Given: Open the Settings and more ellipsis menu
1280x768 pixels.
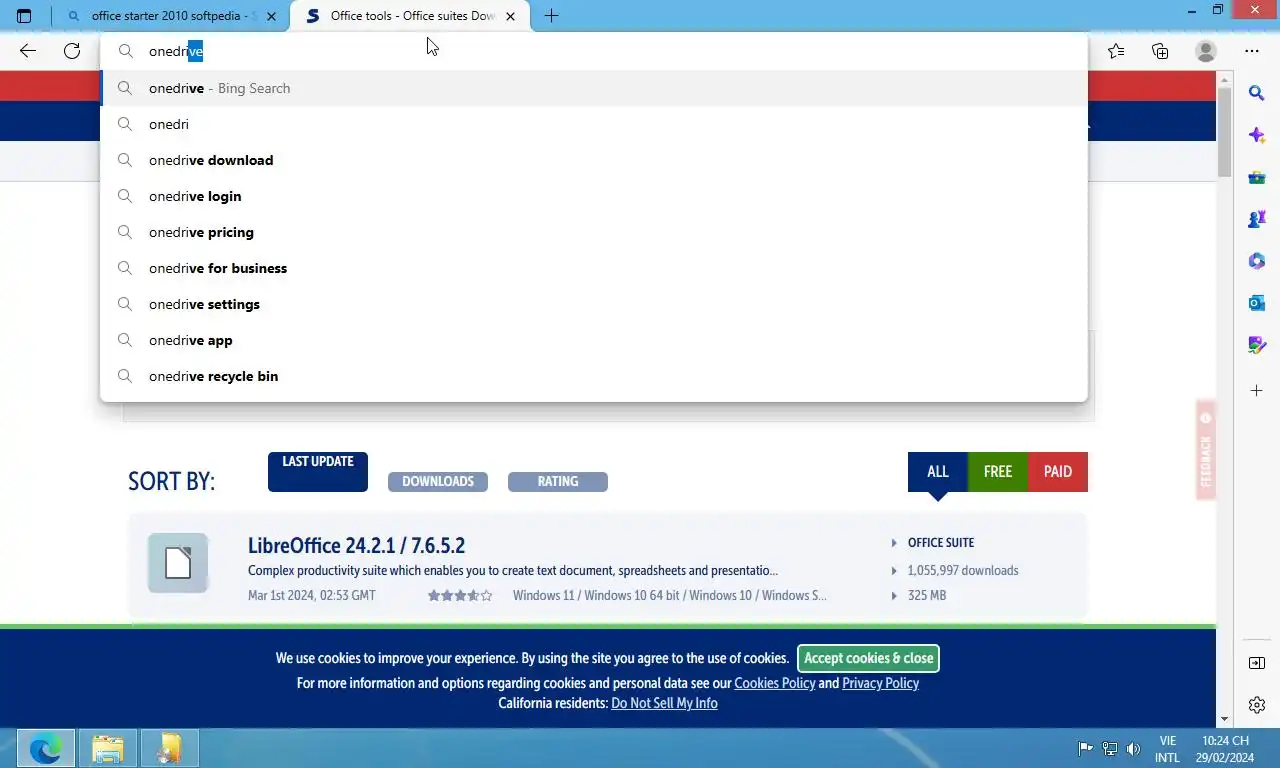Looking at the screenshot, I should pyautogui.click(x=1252, y=51).
